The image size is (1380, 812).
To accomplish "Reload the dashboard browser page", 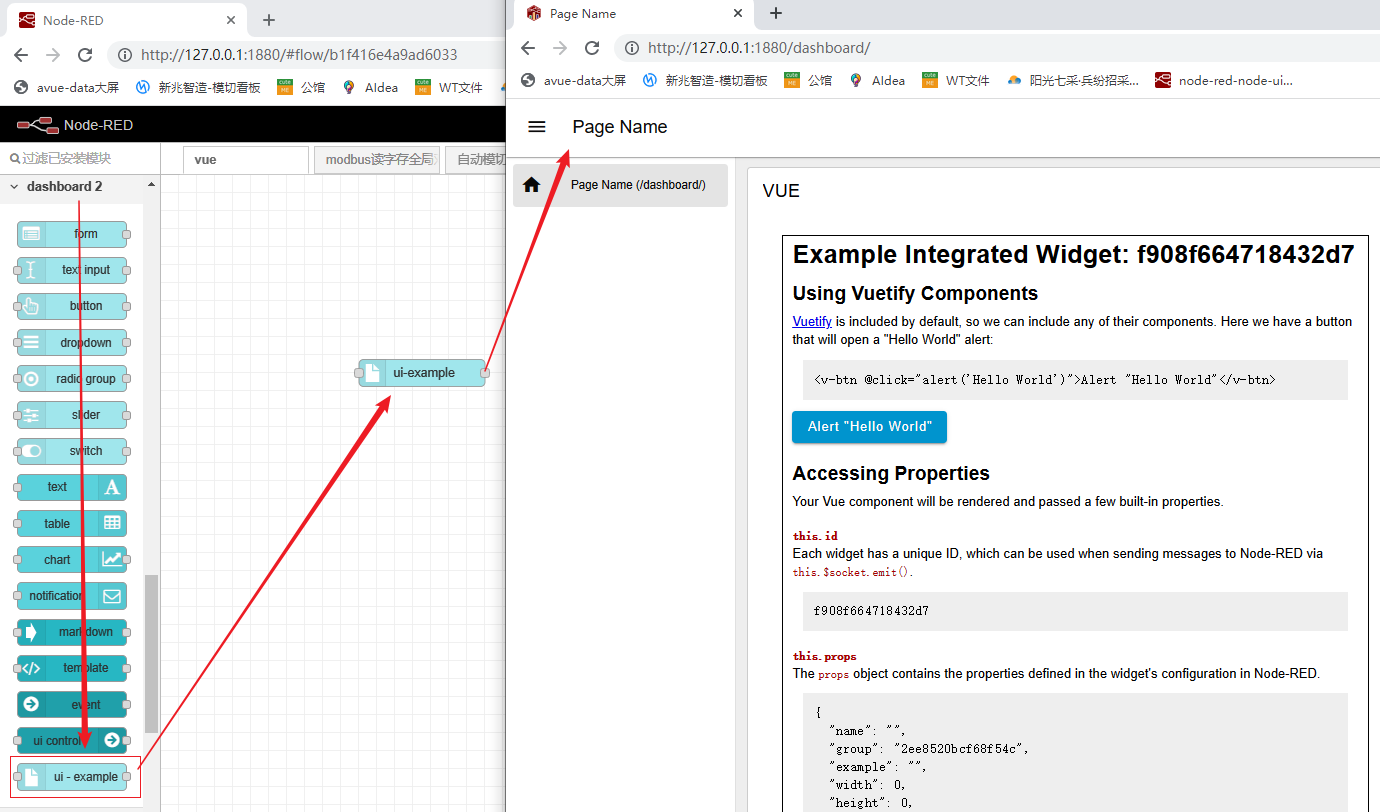I will (592, 48).
